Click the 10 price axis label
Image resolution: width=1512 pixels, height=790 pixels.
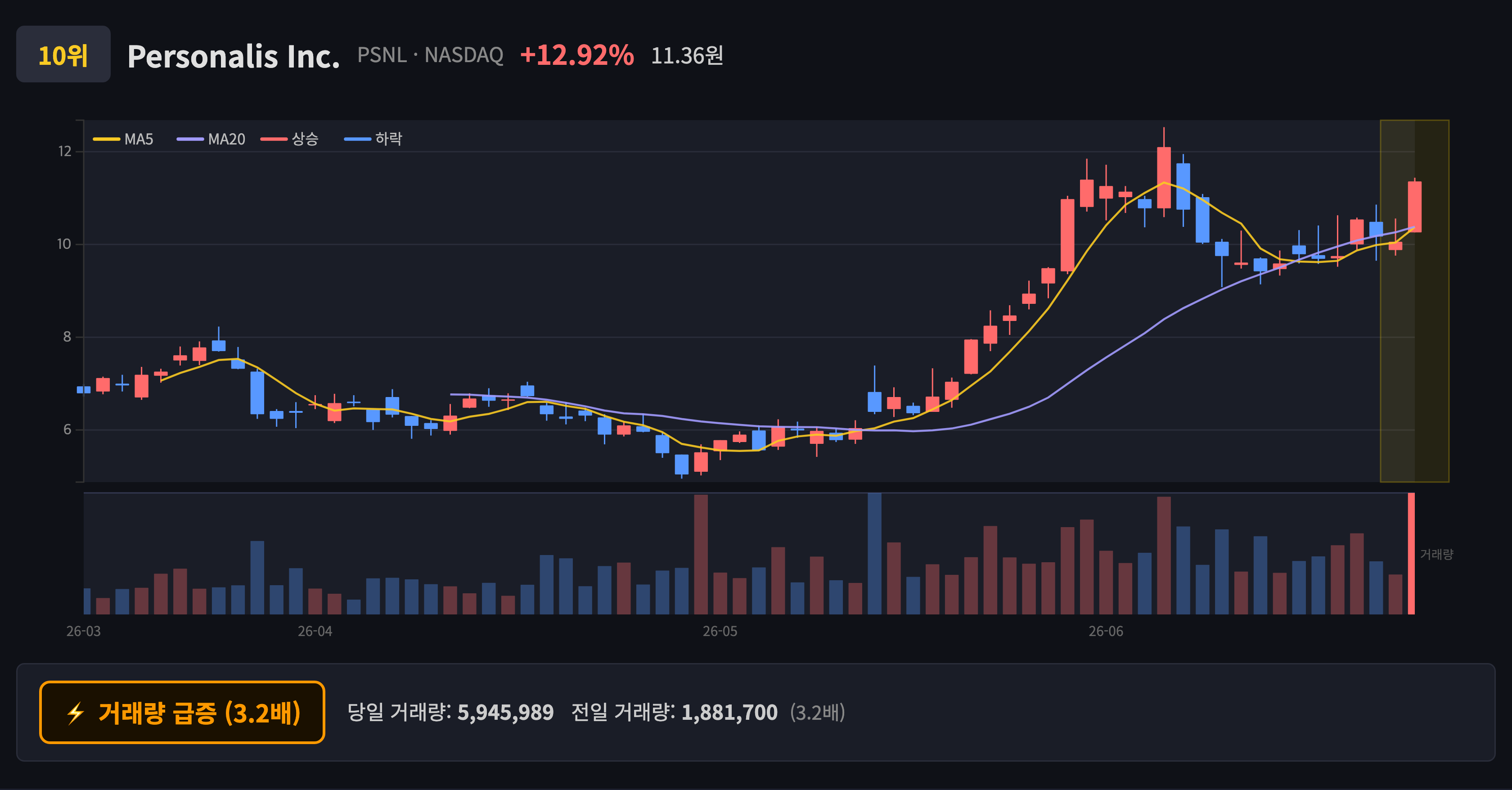(64, 244)
